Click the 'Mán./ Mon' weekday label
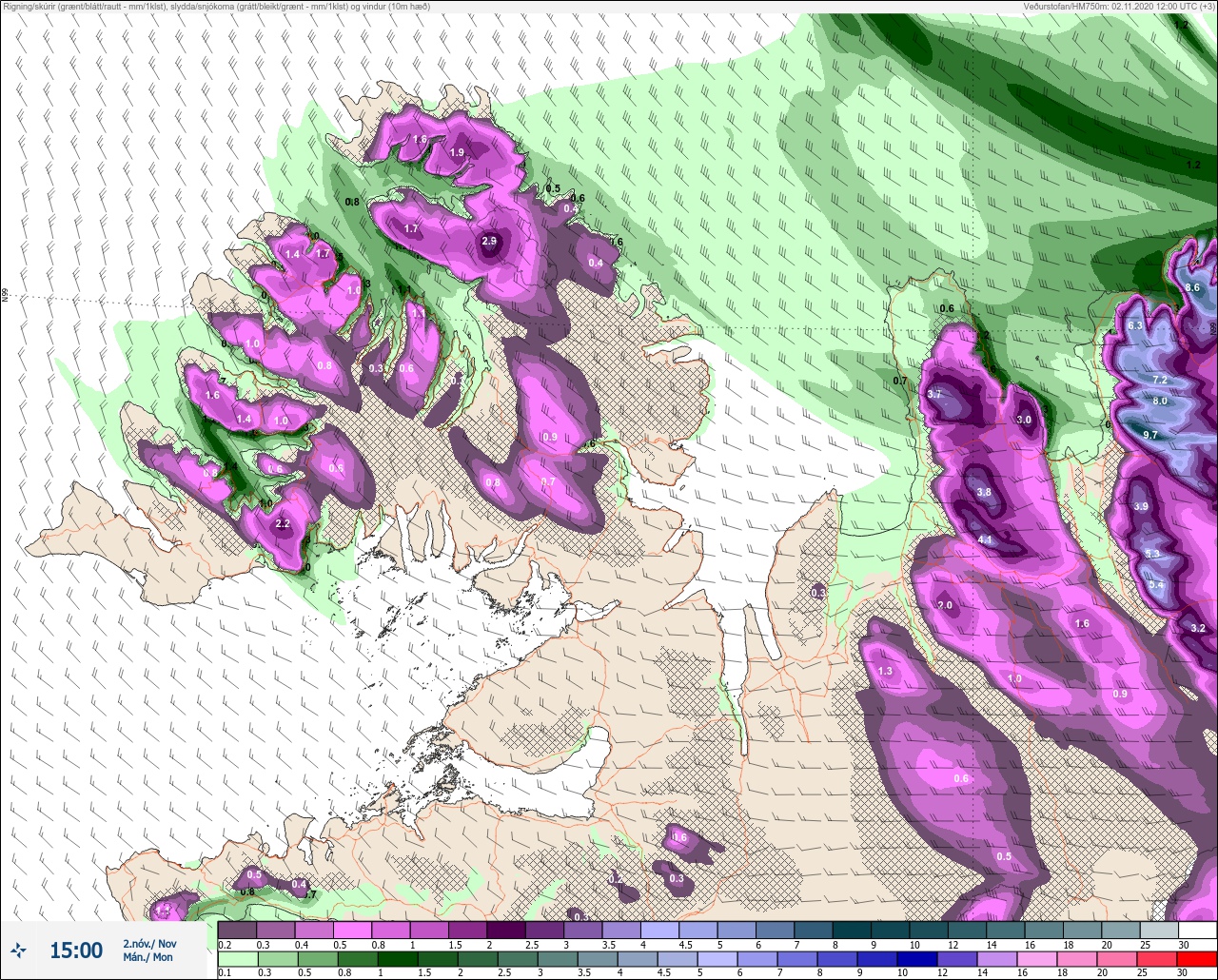 click(148, 957)
